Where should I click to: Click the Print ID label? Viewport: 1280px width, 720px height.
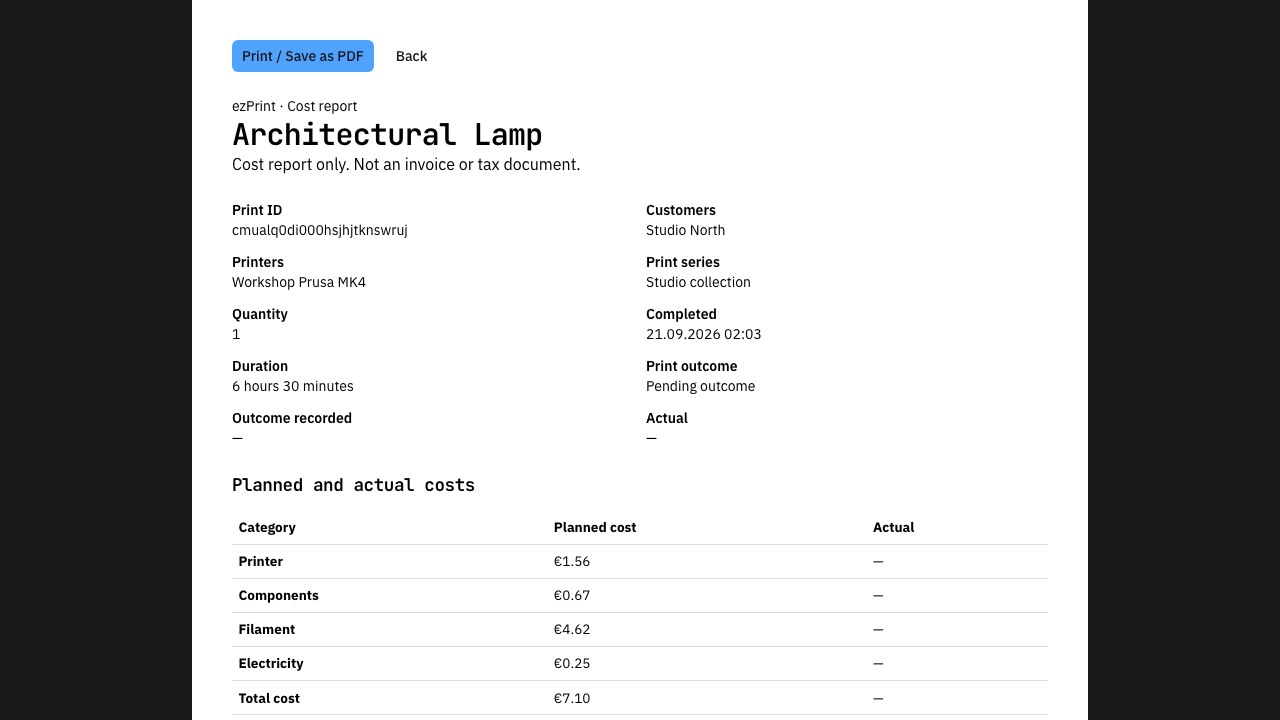pyautogui.click(x=257, y=210)
